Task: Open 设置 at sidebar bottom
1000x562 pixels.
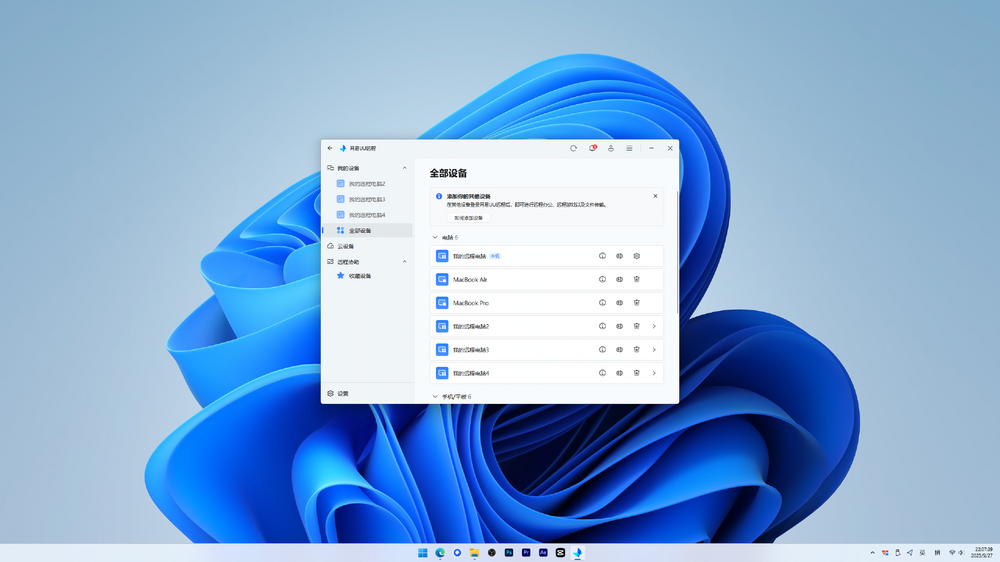Action: (342, 394)
